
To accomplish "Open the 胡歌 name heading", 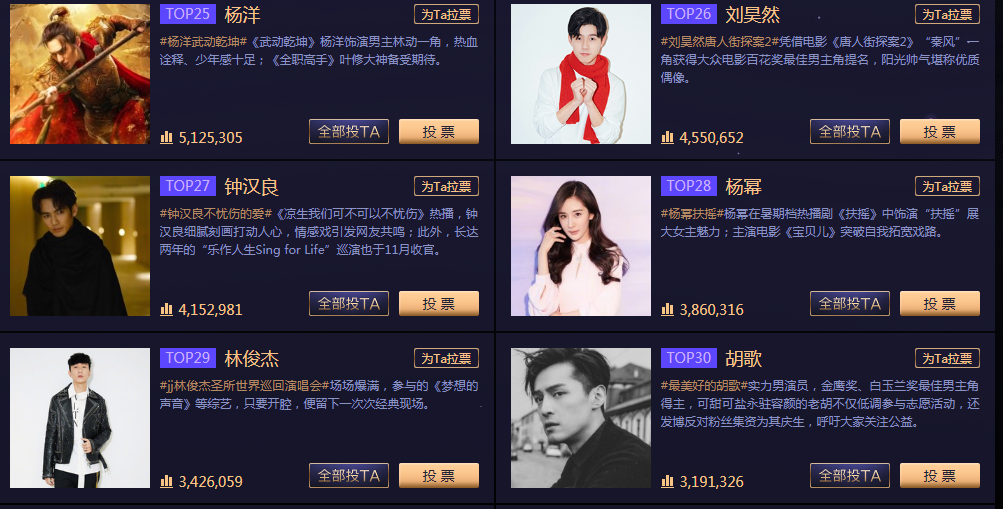I will tap(743, 359).
